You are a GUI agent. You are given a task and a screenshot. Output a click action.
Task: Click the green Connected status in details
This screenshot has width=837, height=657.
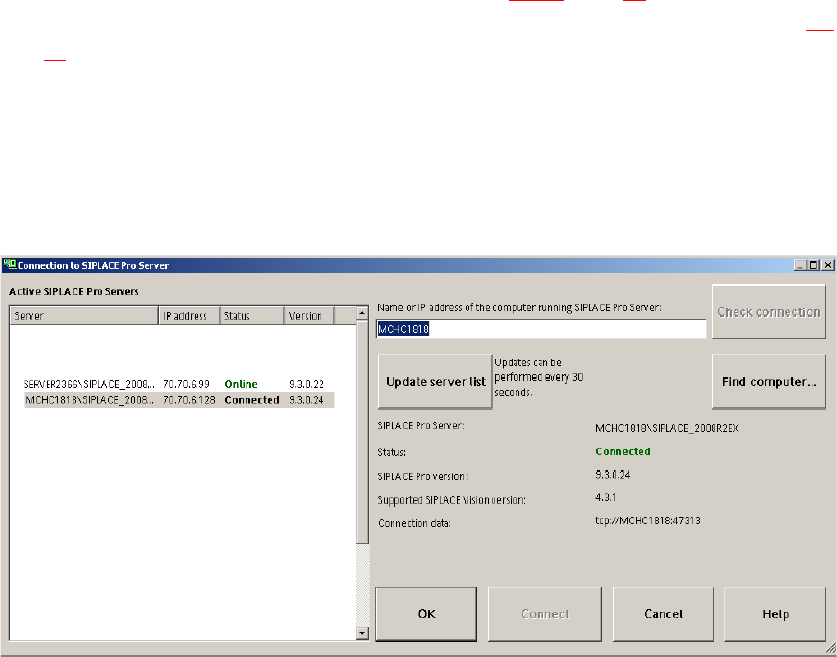622,452
